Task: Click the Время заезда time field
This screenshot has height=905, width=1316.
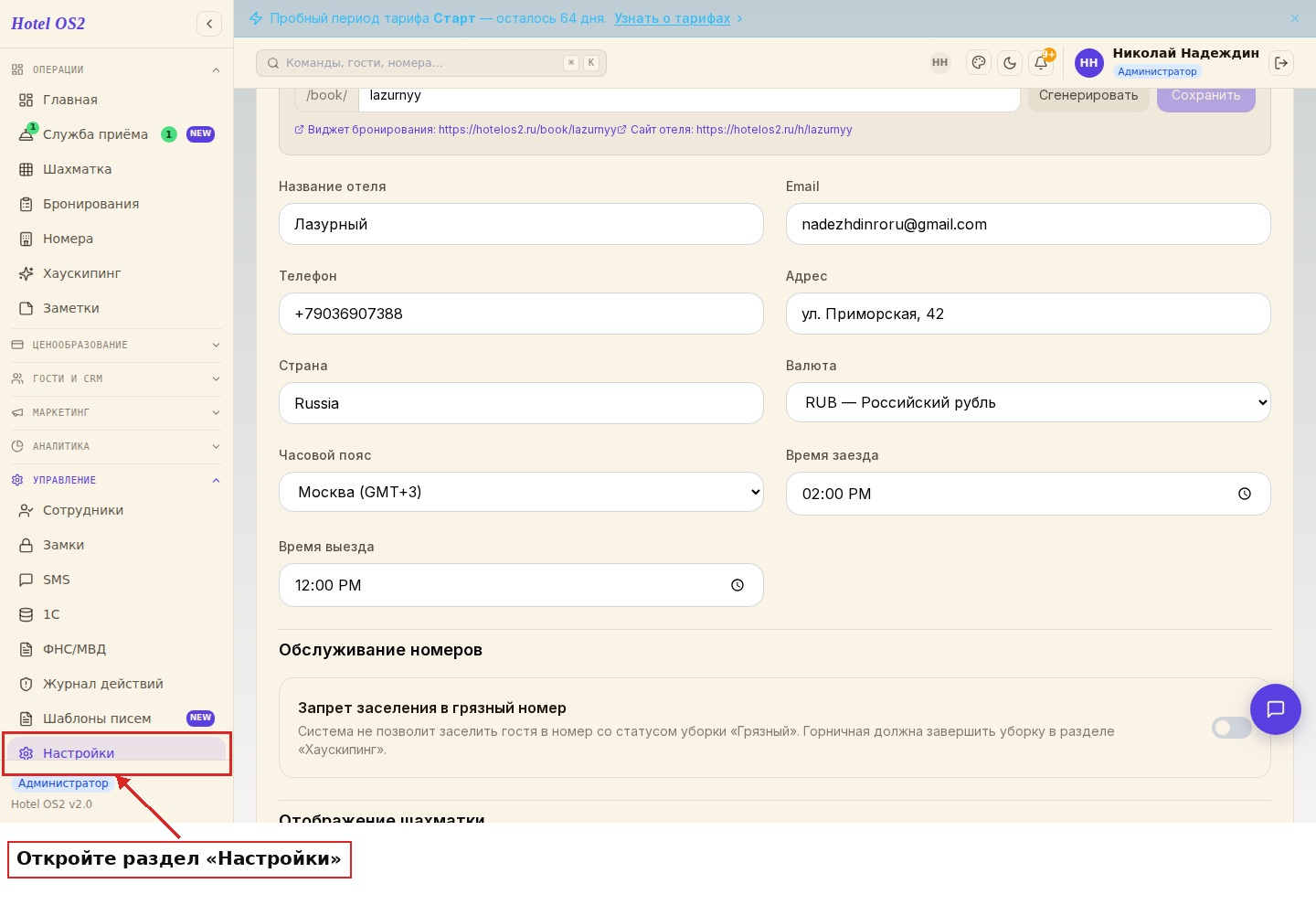Action: point(1028,494)
